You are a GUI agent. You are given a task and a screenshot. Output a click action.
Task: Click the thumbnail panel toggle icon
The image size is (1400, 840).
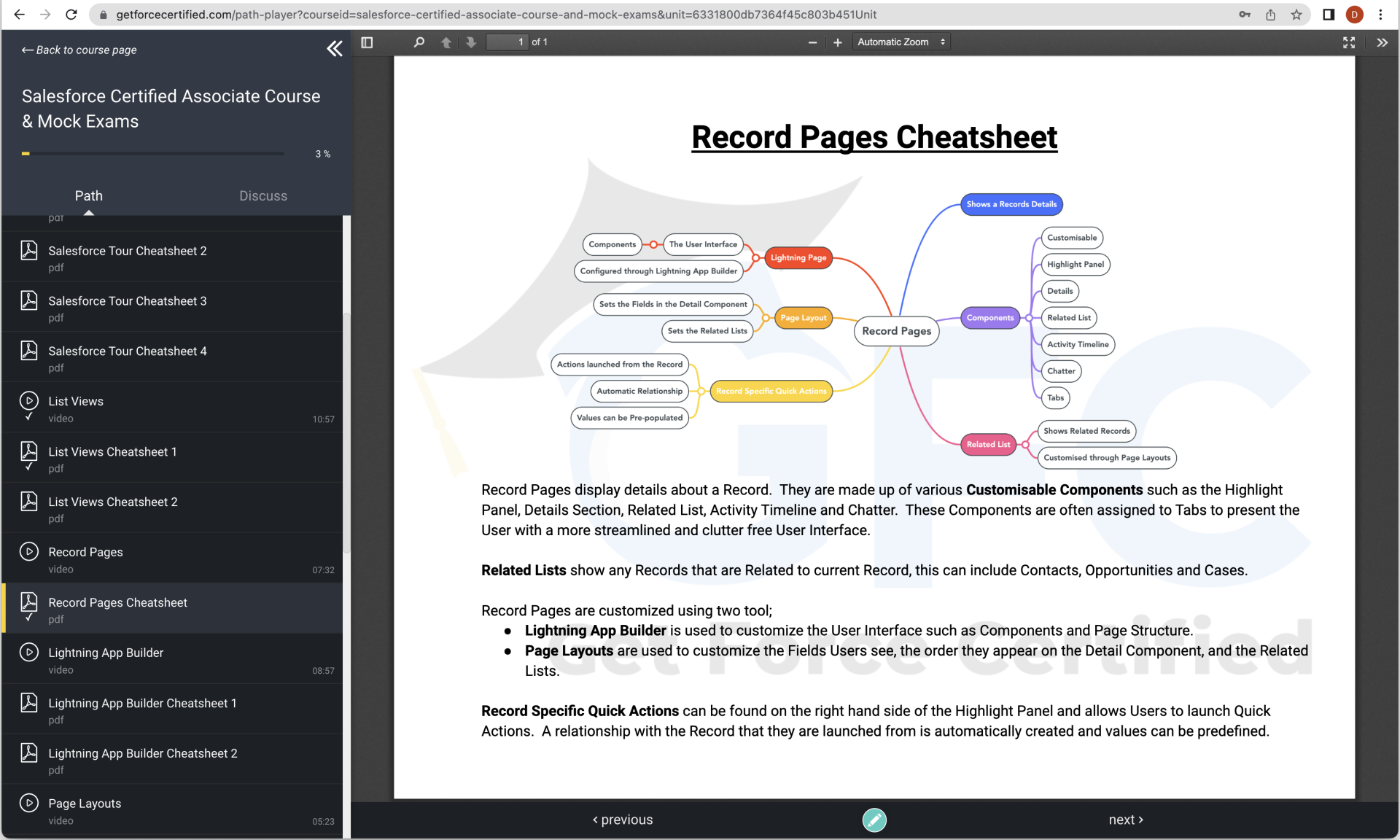pyautogui.click(x=367, y=42)
